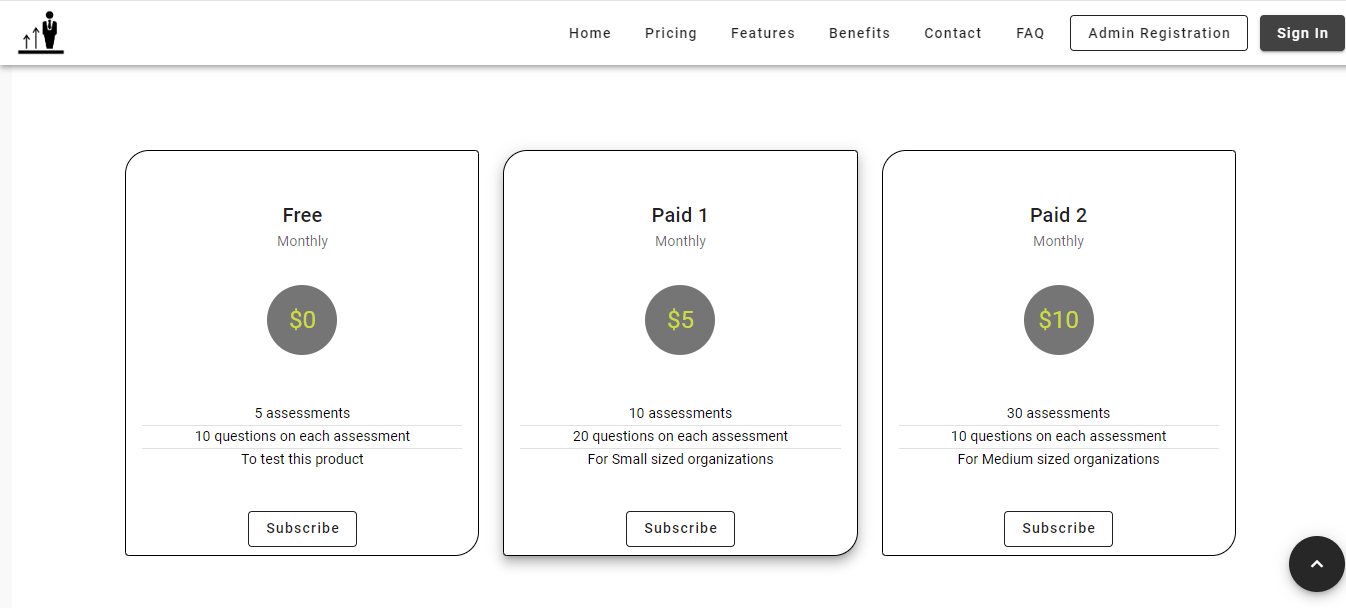Viewport: 1346px width, 608px height.
Task: Click the 30 assessments text on Paid 2
Action: [x=1058, y=413]
